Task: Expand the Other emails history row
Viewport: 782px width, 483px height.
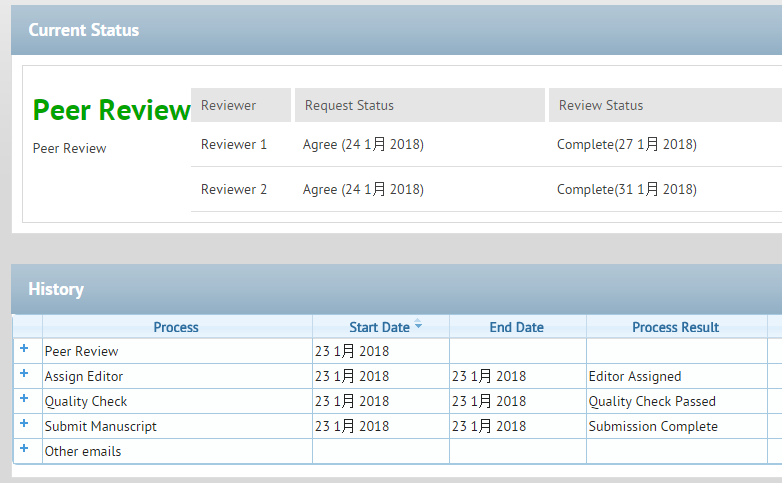Action: coord(24,448)
